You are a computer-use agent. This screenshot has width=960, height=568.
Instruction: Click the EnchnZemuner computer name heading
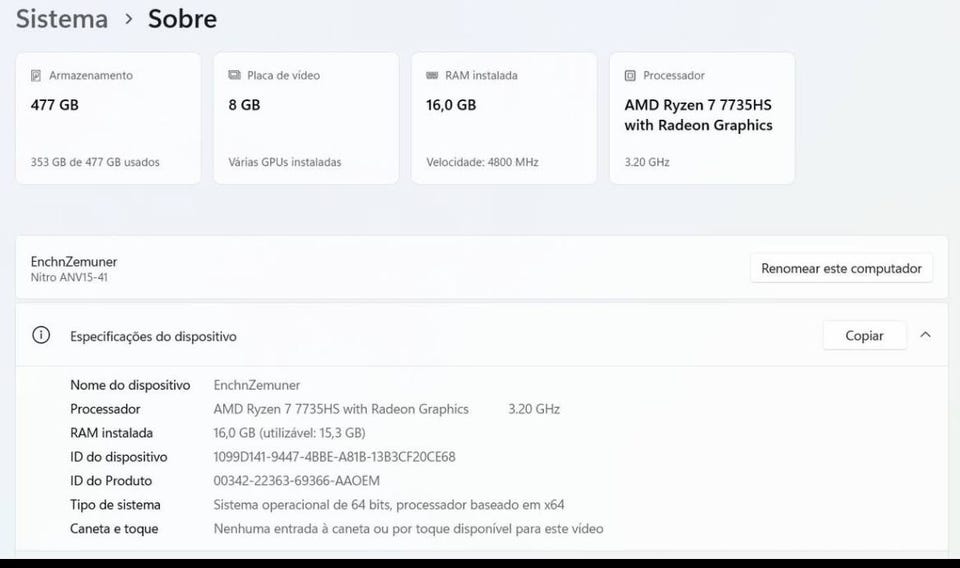[73, 261]
